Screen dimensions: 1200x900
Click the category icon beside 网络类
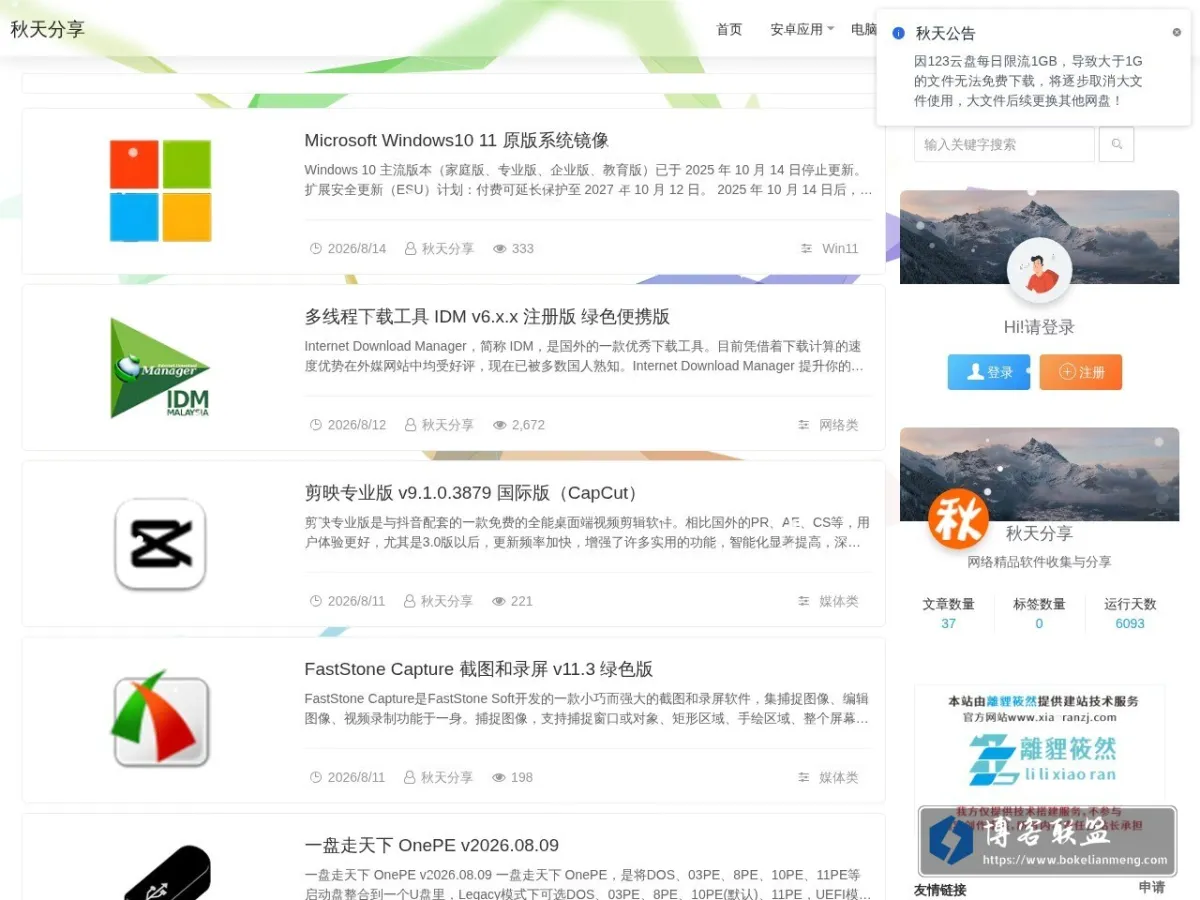[x=803, y=425]
